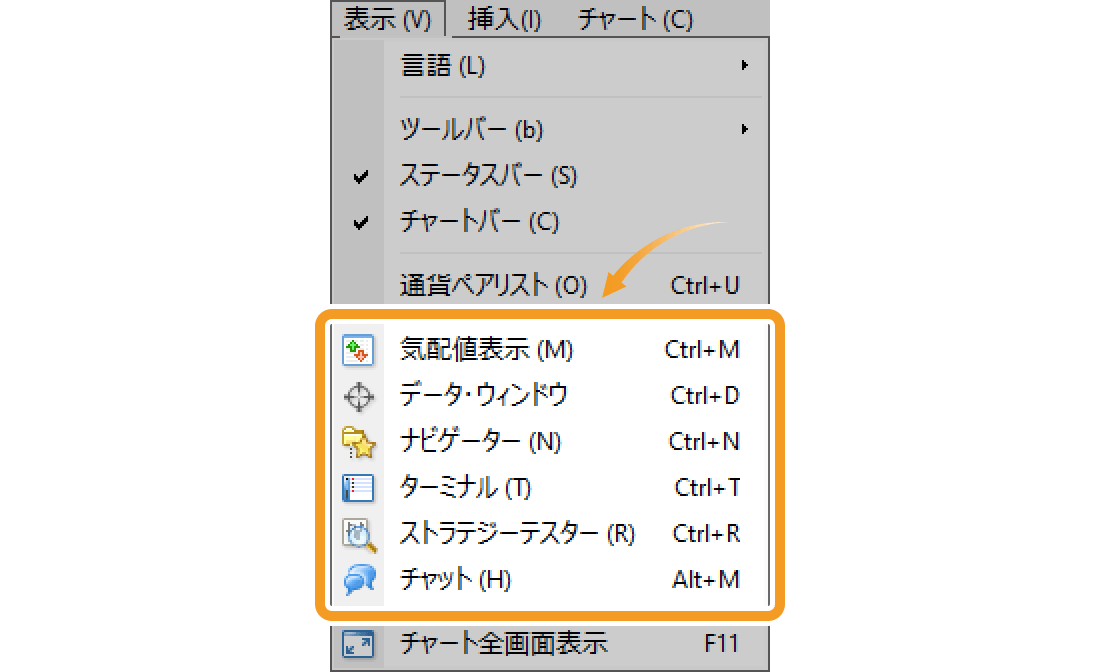This screenshot has height=672, width=1100.
Task: Click the データ・ウィンドウ crosshair icon
Action: tap(358, 395)
